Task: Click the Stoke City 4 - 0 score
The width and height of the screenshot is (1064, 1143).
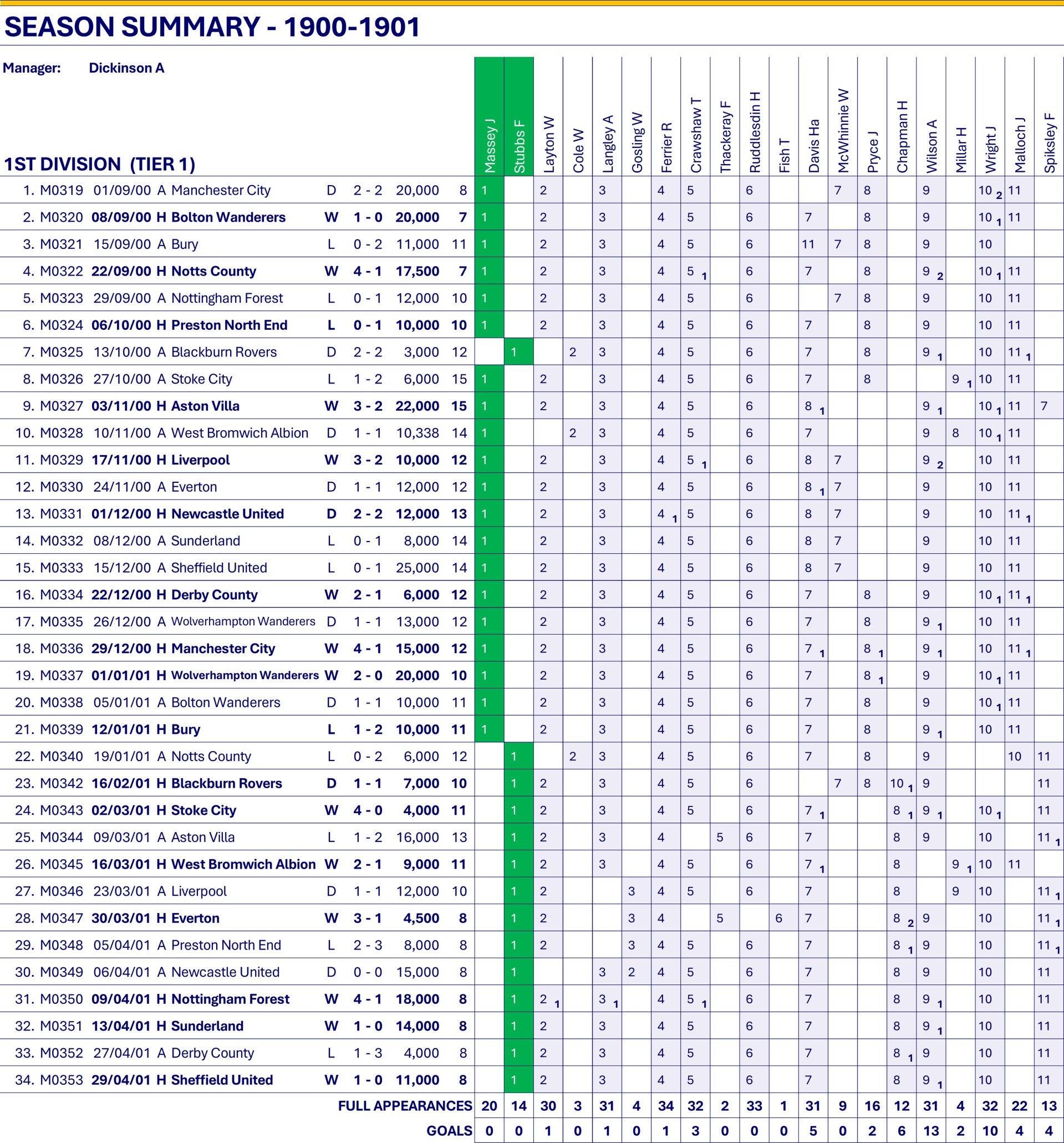Action: (x=368, y=810)
